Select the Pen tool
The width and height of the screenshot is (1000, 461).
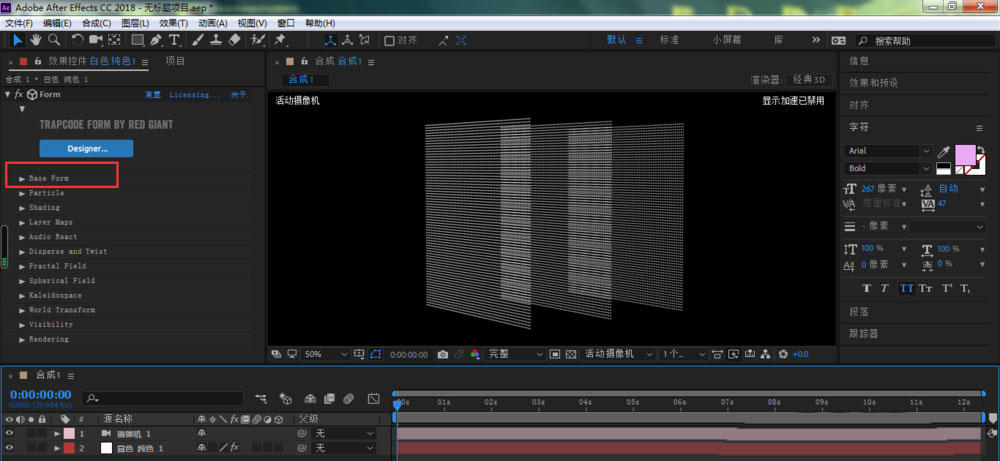coord(156,40)
